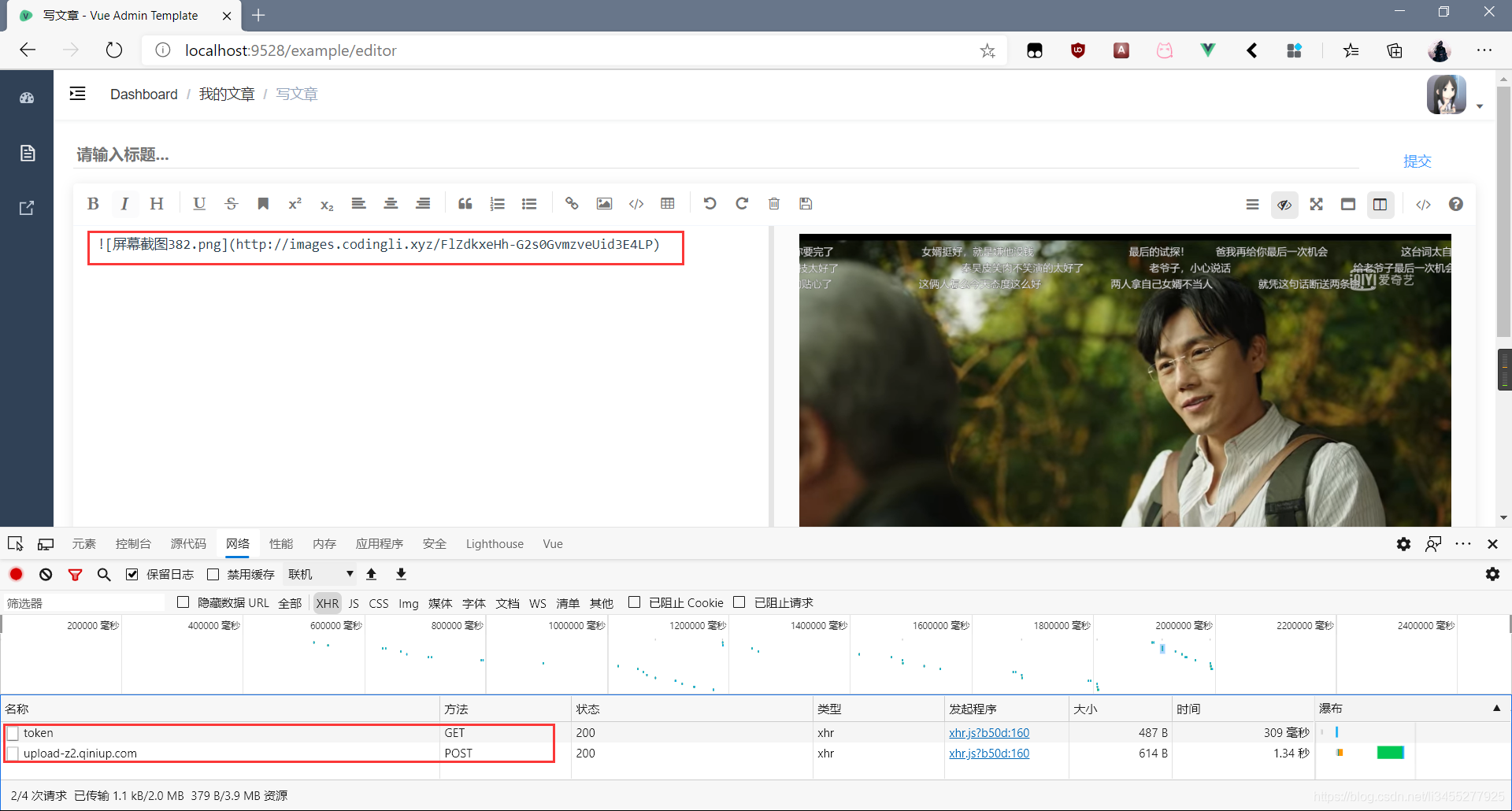
Task: Open DevTools more options menu
Action: pos(1463,544)
